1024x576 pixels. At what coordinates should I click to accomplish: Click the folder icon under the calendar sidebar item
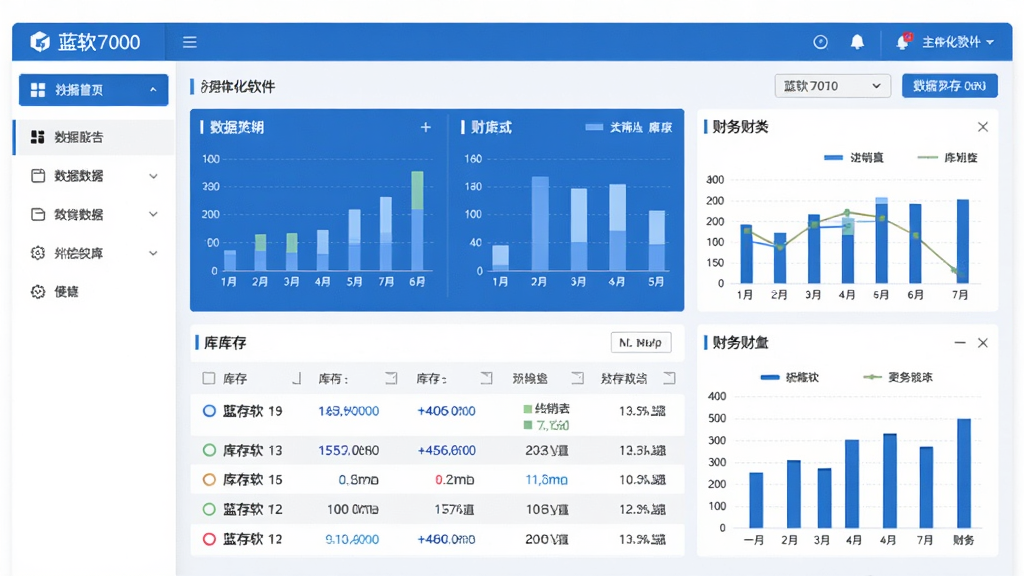tap(38, 214)
